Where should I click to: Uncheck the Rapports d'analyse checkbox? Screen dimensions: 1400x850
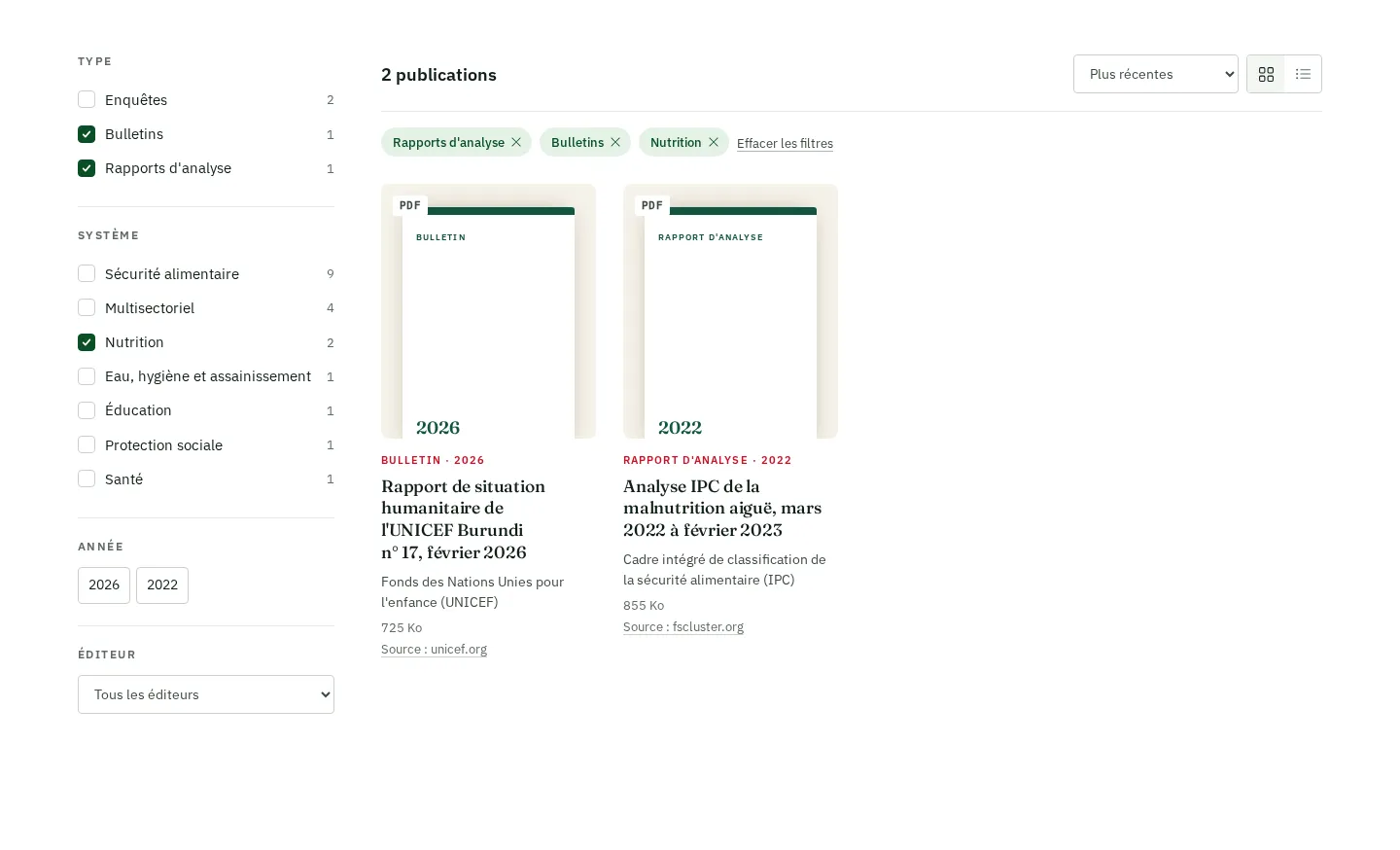click(x=87, y=168)
